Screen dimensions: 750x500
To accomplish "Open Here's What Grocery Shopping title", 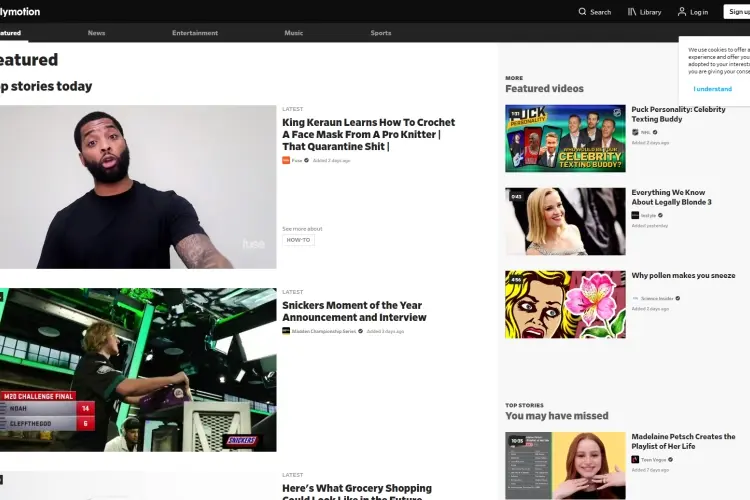I will pos(357,491).
